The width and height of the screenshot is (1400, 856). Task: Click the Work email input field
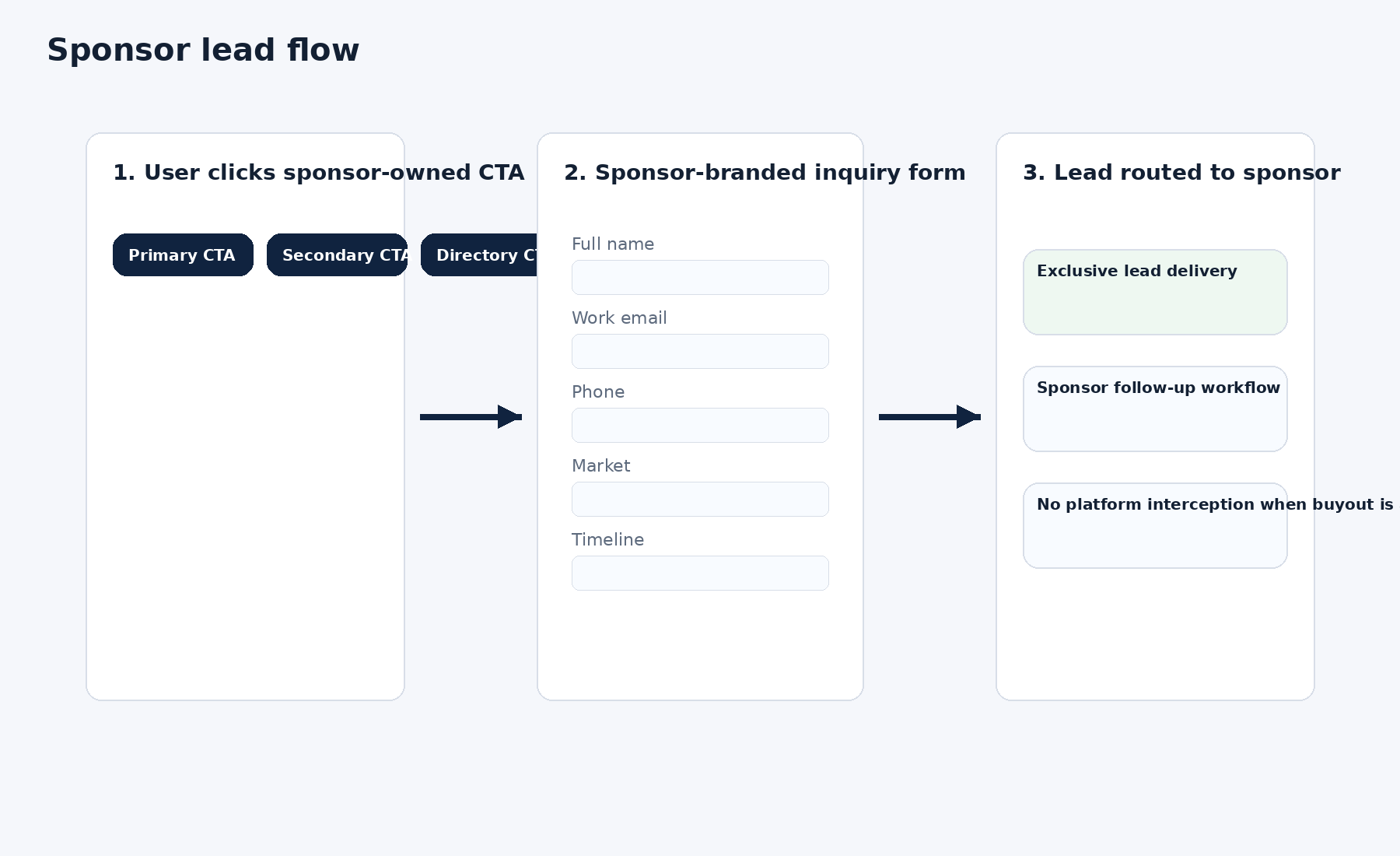tap(699, 351)
